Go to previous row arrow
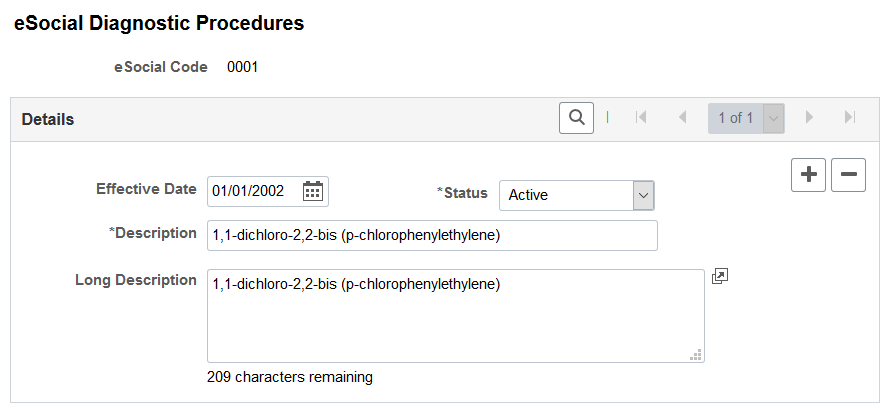892x414 pixels. point(682,118)
